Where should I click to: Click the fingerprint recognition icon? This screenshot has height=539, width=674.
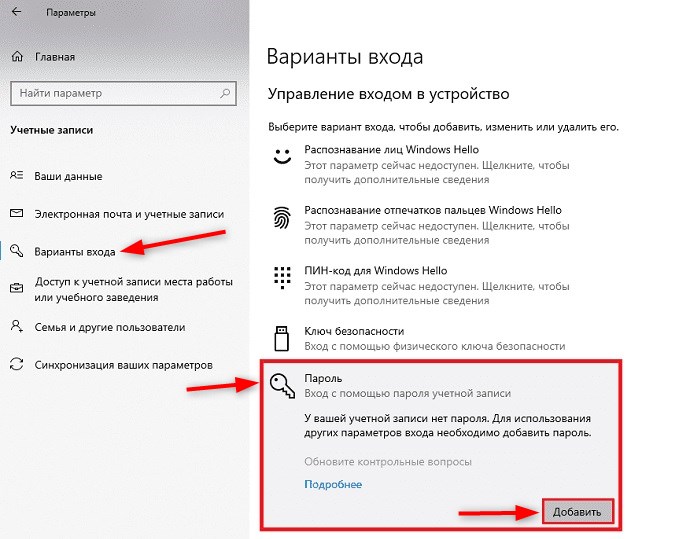point(282,217)
